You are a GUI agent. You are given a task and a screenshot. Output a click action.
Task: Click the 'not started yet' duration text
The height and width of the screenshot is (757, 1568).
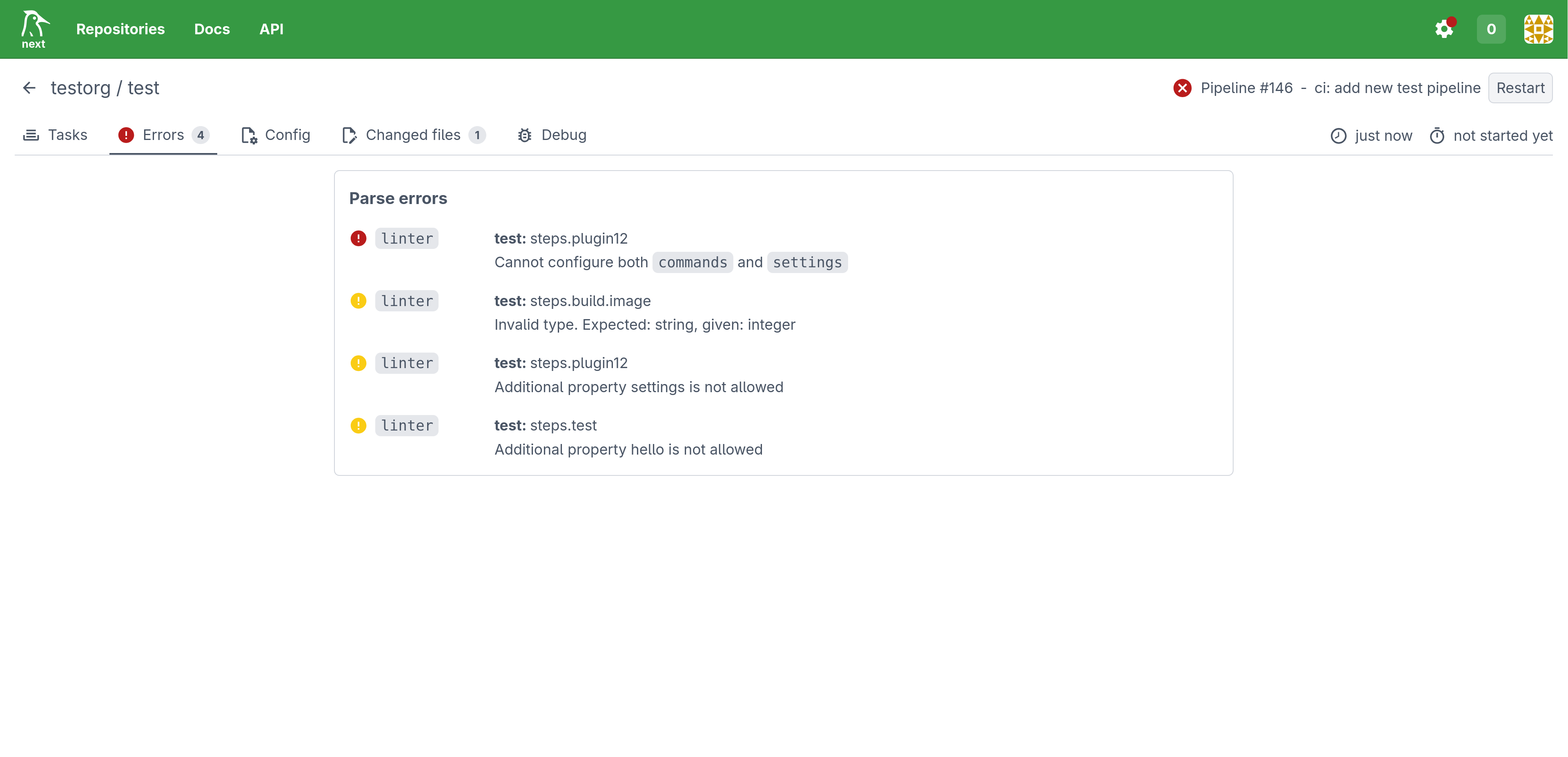point(1503,136)
